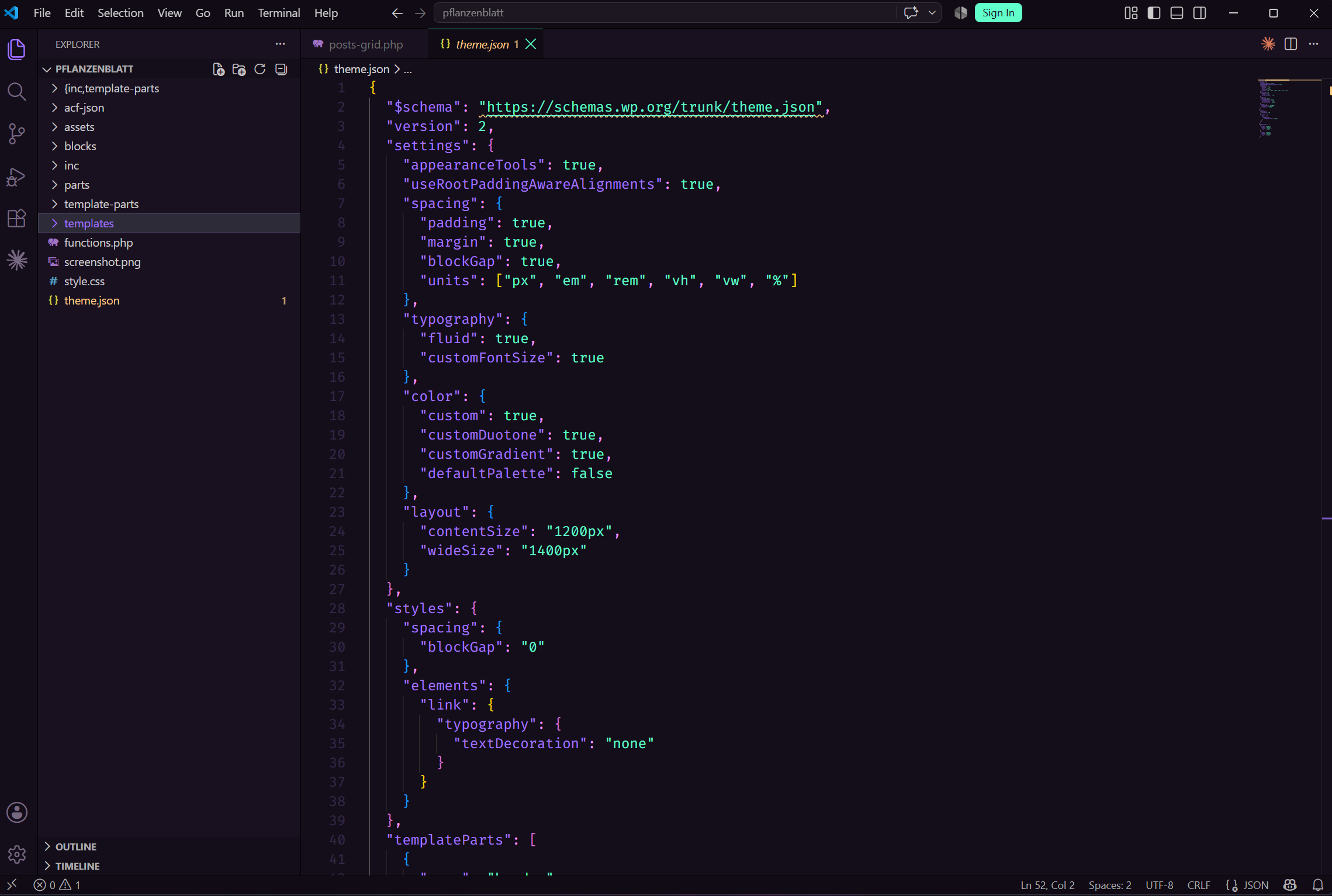Open the Selection menu
This screenshot has width=1332, height=896.
(x=120, y=13)
